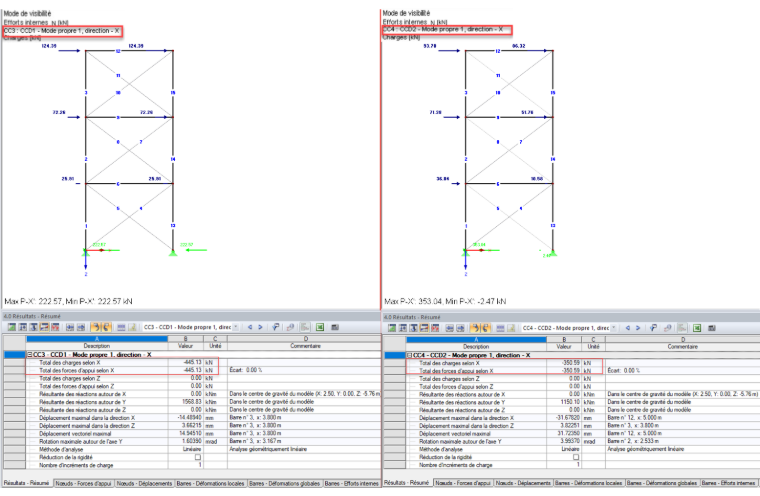
Task: Open 'Barres - Déformations globales' tab in right panel
Action: (x=662, y=483)
